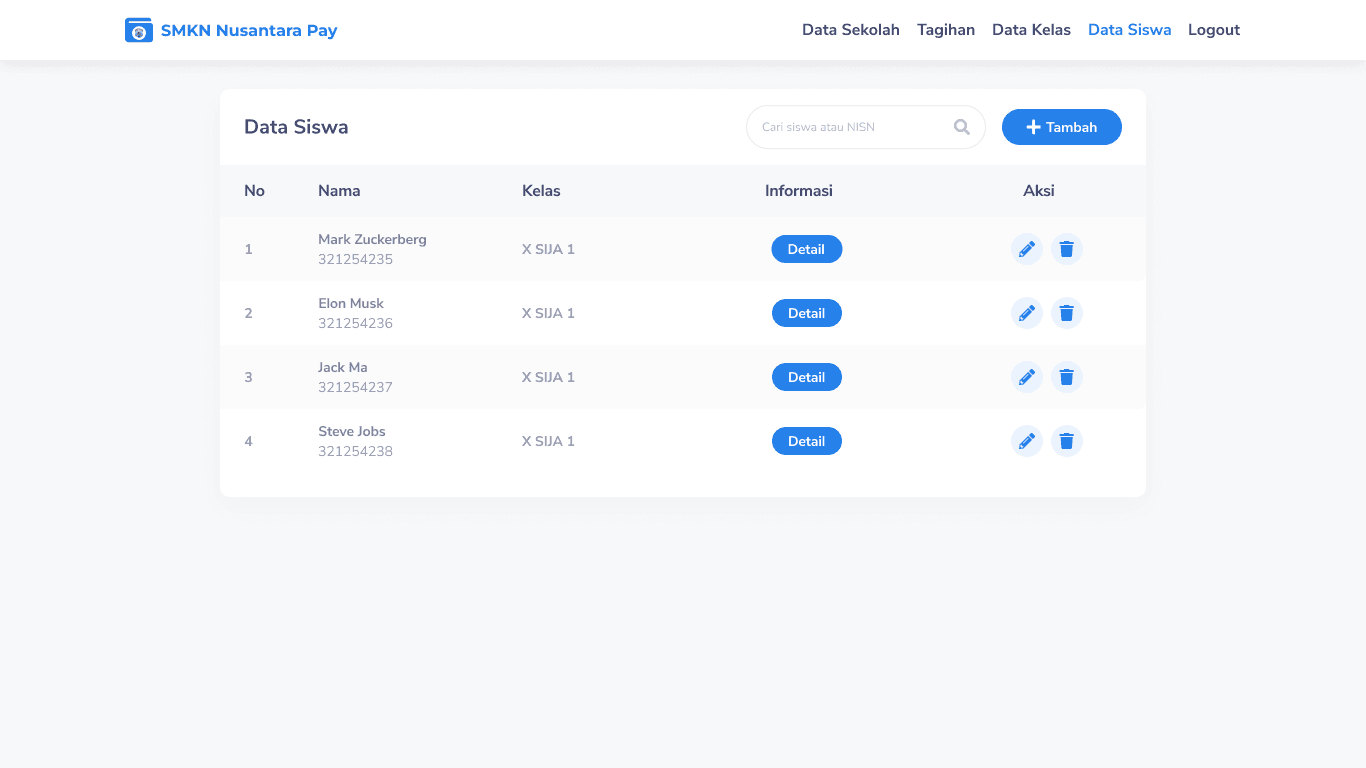Image resolution: width=1366 pixels, height=768 pixels.
Task: Click NISN 321254237
Action: 355,387
